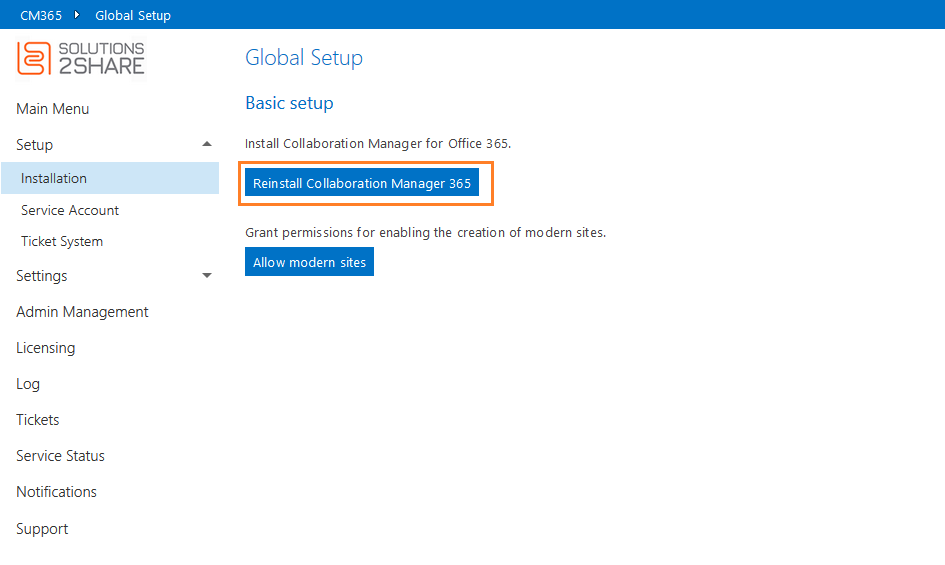945x565 pixels.
Task: Select the Settings menu item
Action: [x=42, y=276]
